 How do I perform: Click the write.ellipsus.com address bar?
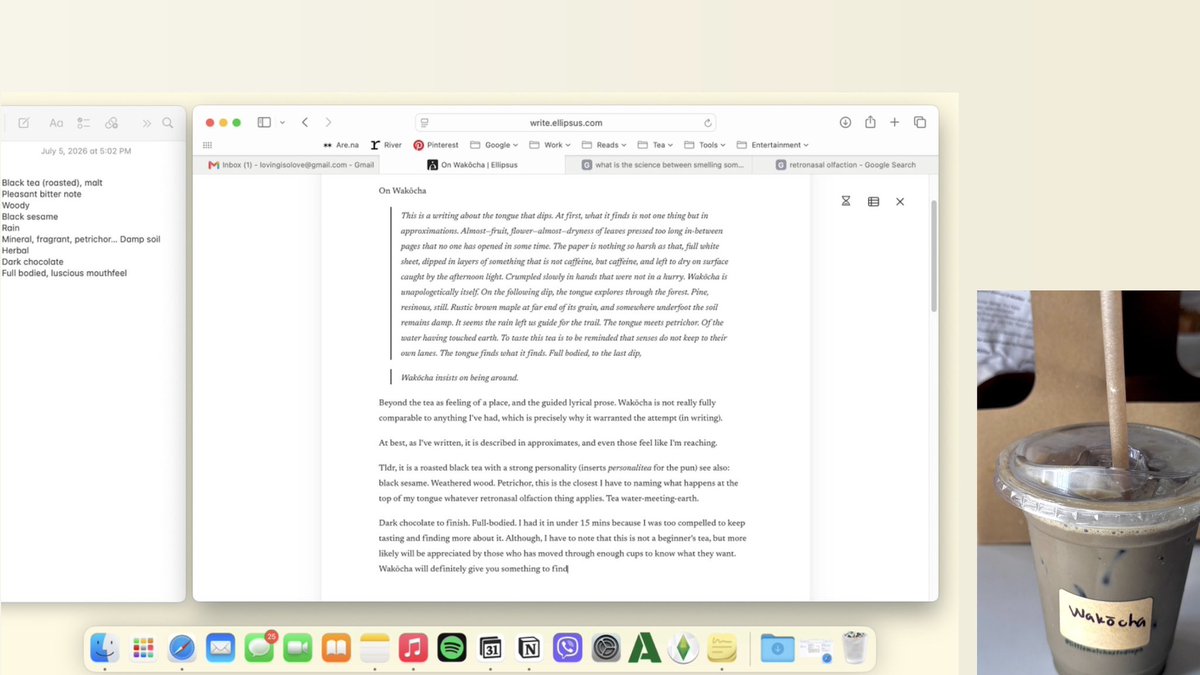point(566,122)
